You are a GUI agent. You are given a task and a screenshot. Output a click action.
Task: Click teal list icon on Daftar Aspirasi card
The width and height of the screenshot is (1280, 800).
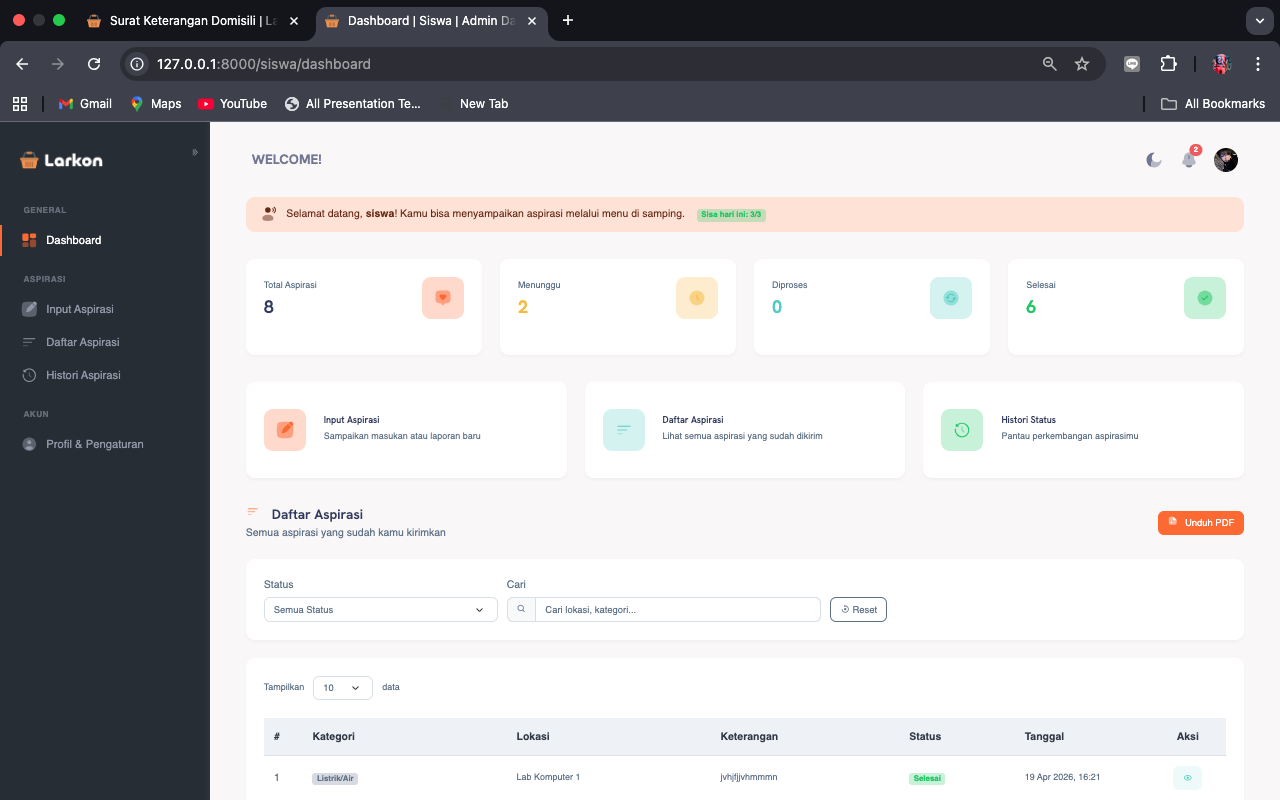(624, 430)
